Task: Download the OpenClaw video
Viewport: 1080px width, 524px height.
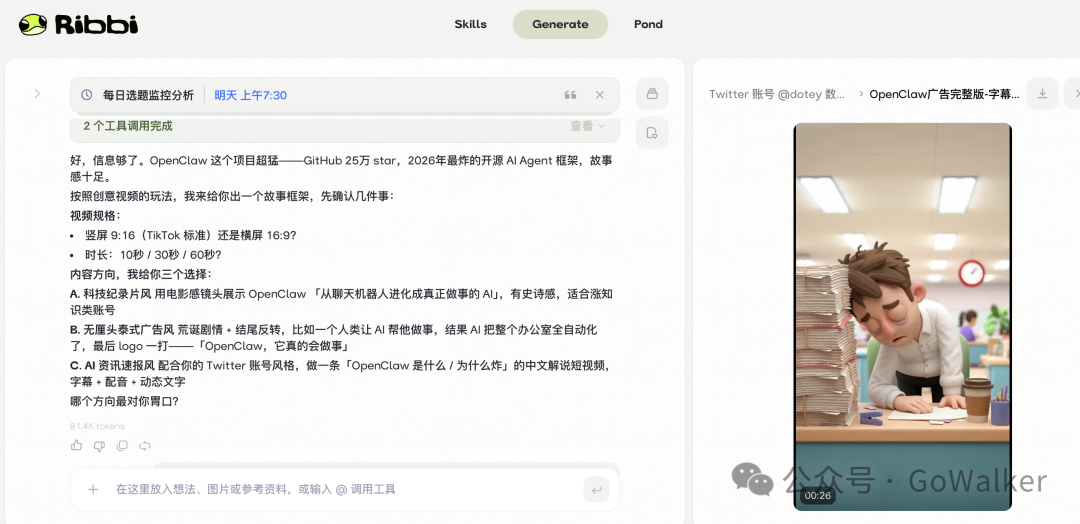Action: pyautogui.click(x=1042, y=94)
